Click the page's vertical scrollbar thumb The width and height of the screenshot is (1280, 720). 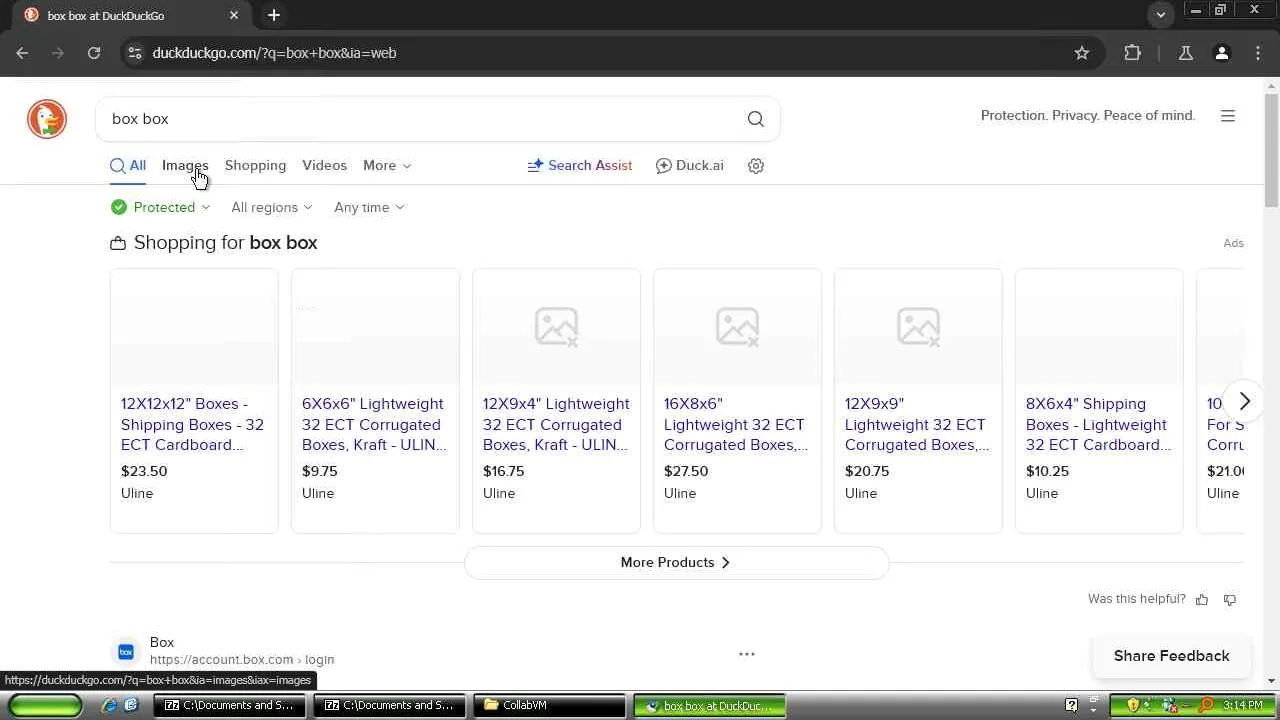[x=1271, y=150]
